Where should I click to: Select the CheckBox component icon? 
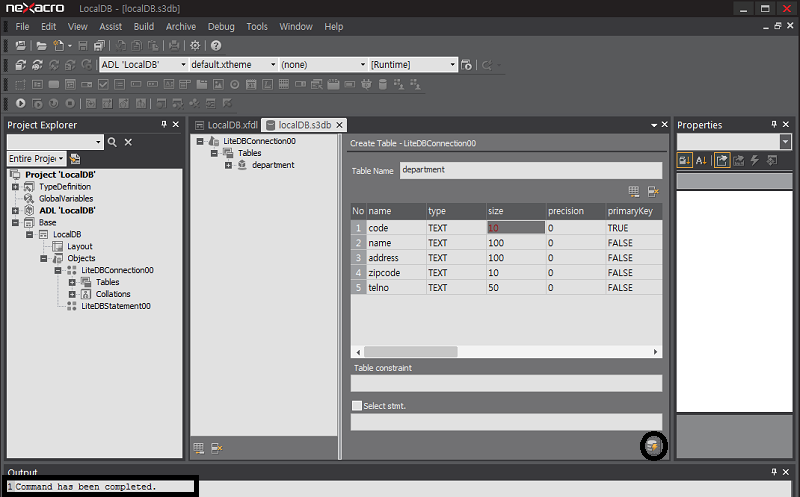click(103, 84)
